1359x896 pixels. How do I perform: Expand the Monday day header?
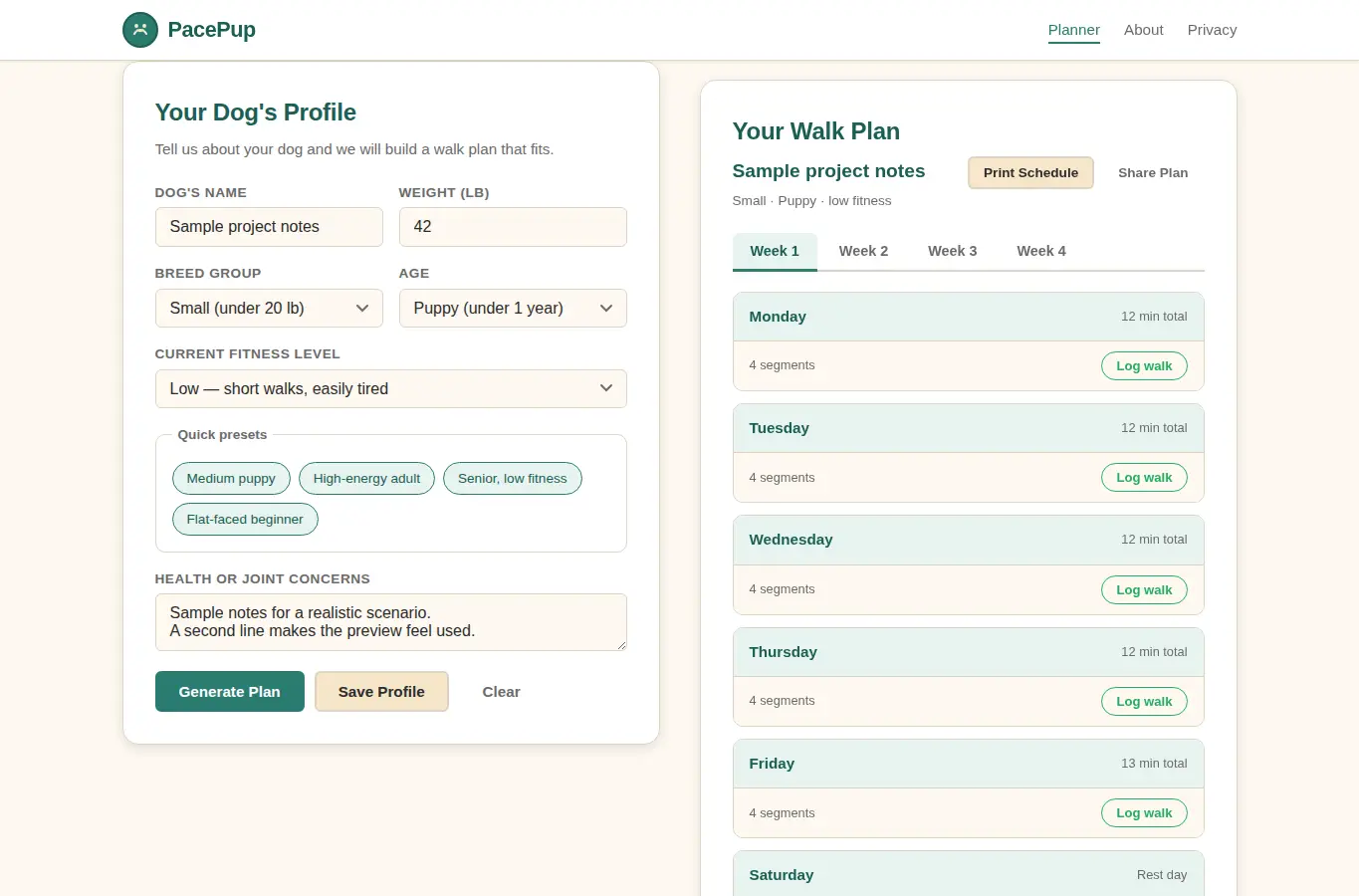coord(968,317)
